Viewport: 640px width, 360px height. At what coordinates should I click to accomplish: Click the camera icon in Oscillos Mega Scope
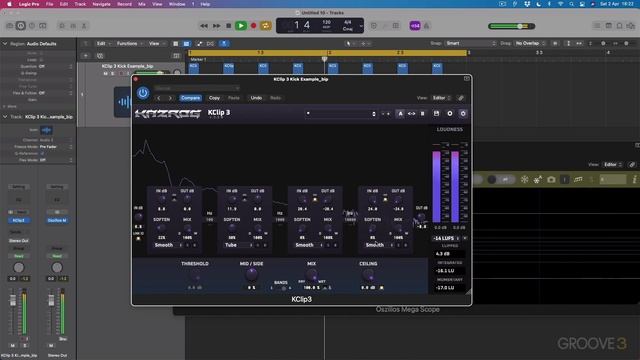click(x=551, y=180)
